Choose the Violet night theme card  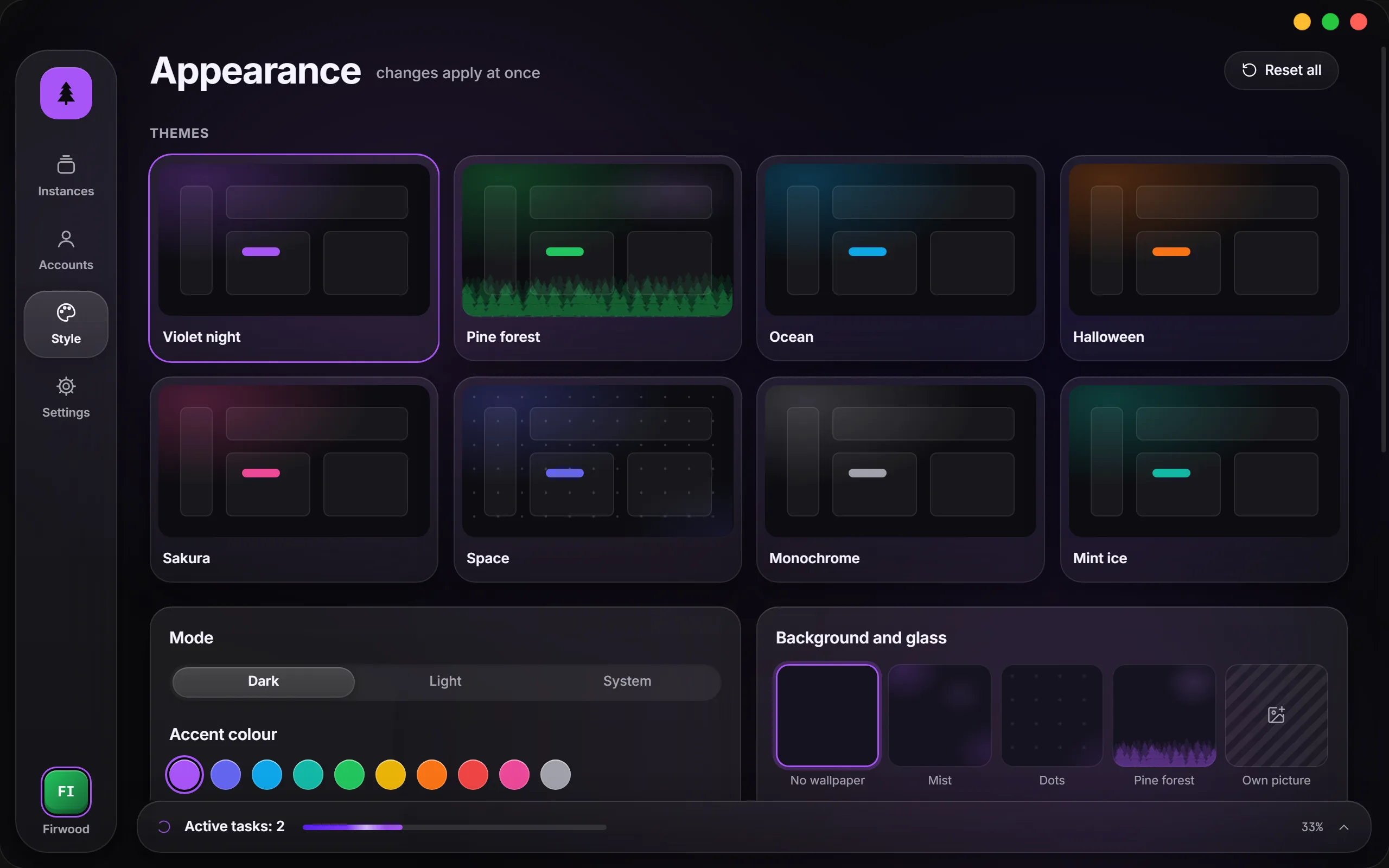[x=294, y=258]
